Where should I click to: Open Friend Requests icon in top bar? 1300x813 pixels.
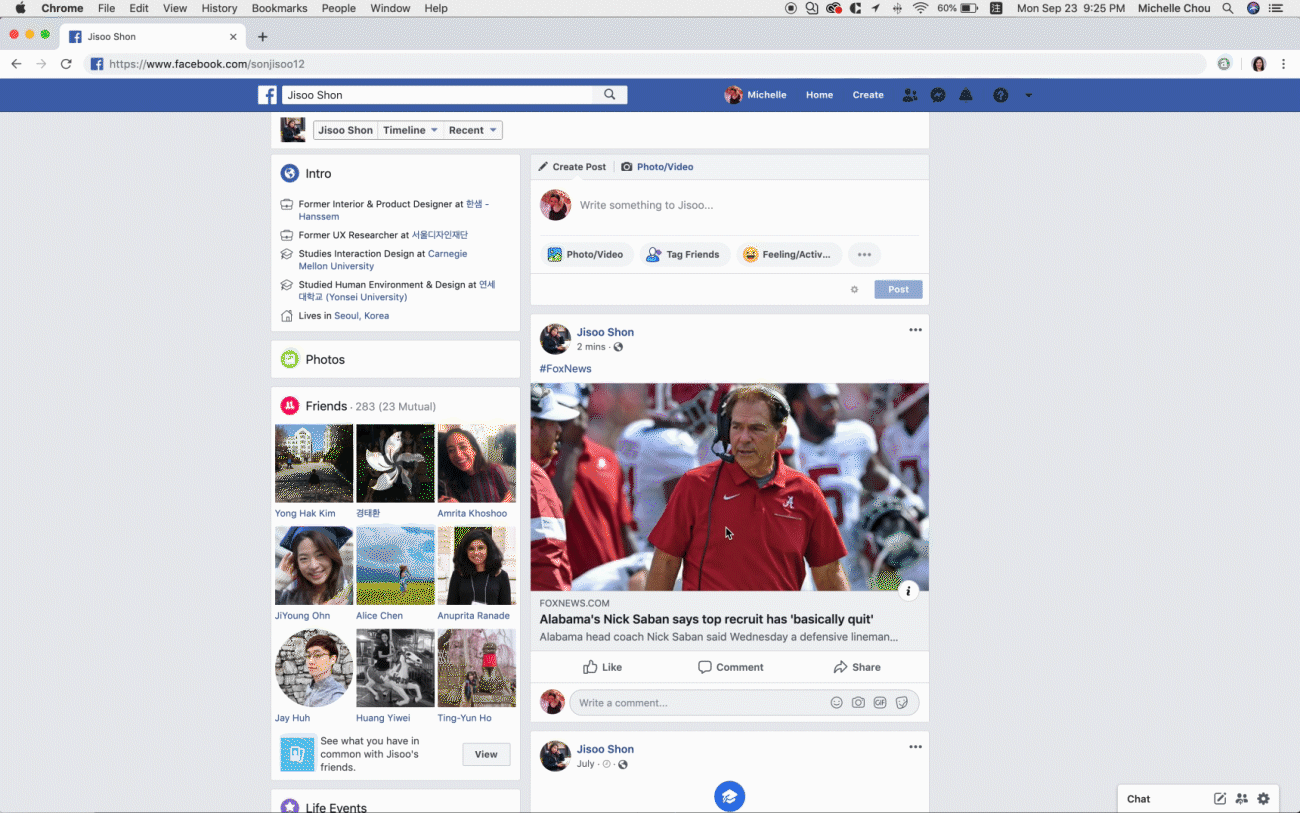(x=909, y=95)
